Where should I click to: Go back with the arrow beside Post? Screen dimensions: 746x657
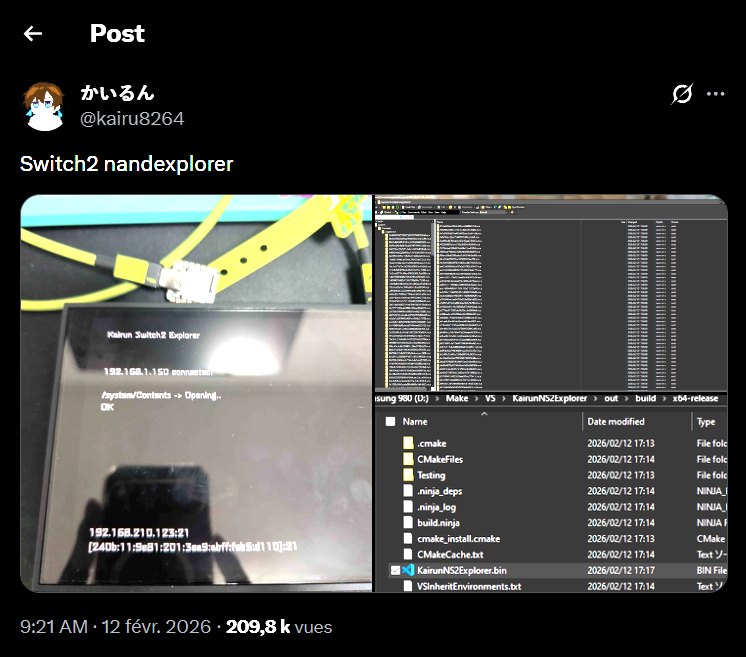pyautogui.click(x=33, y=34)
